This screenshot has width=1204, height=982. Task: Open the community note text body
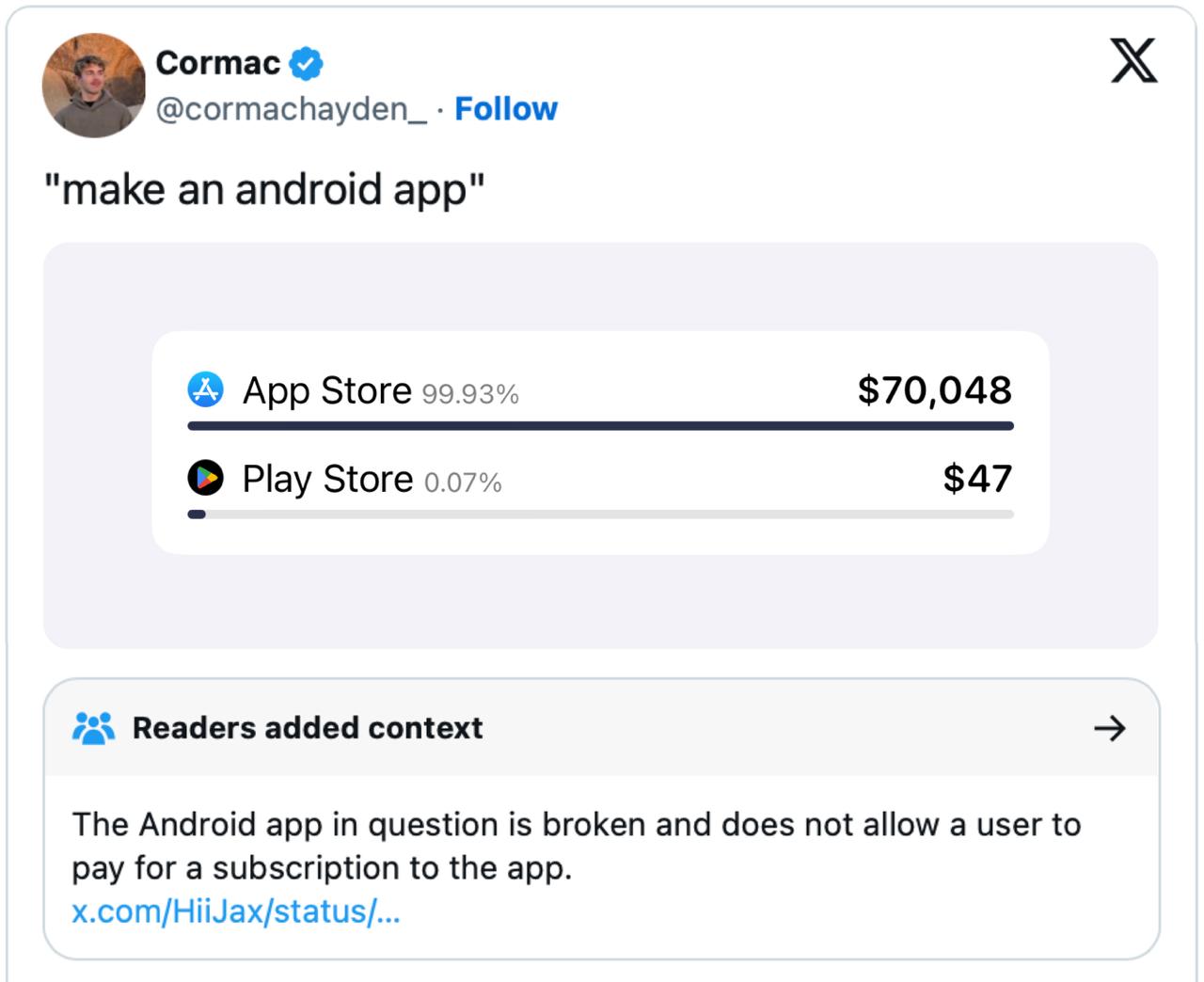(576, 846)
